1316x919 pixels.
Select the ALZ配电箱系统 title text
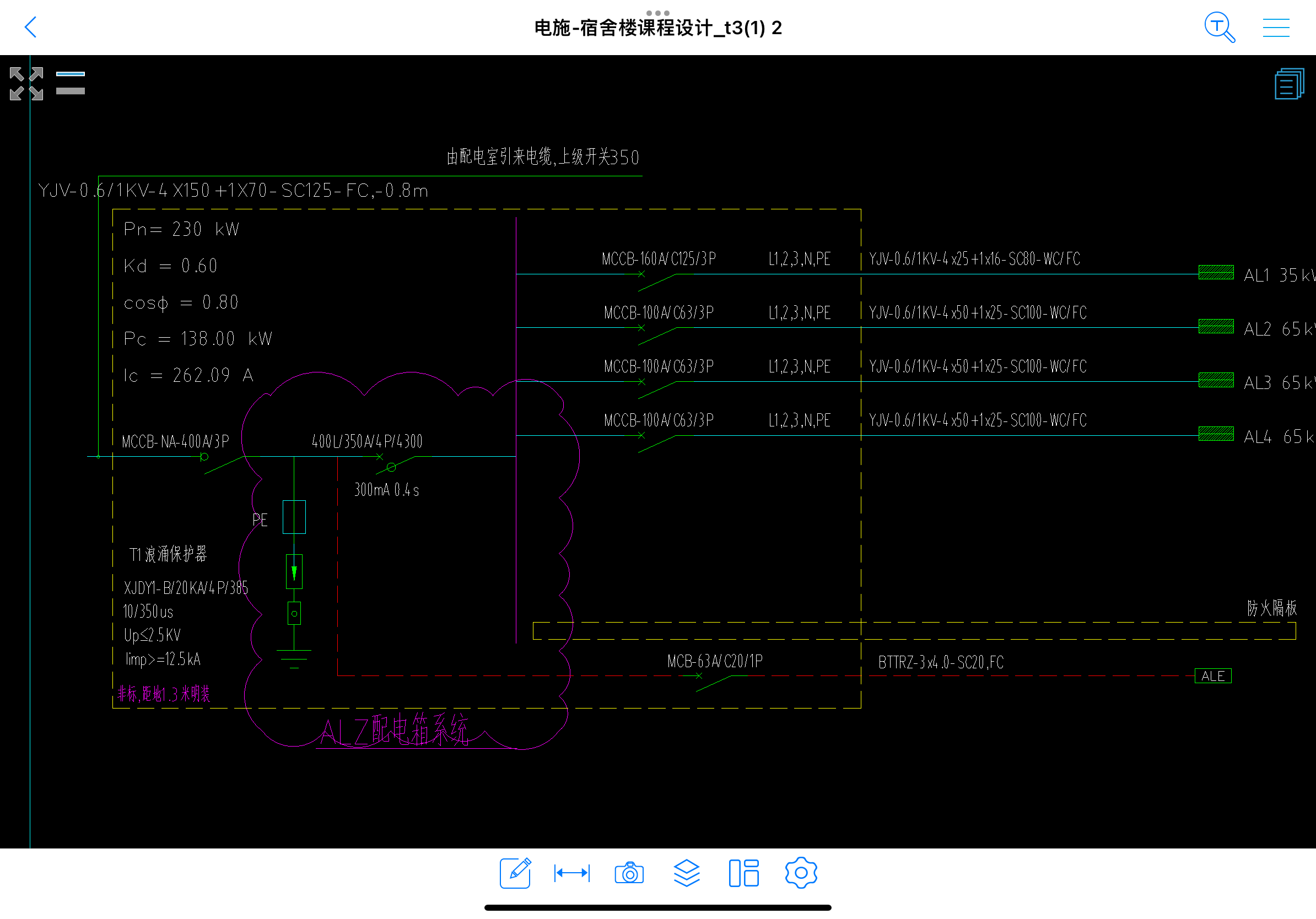(394, 731)
